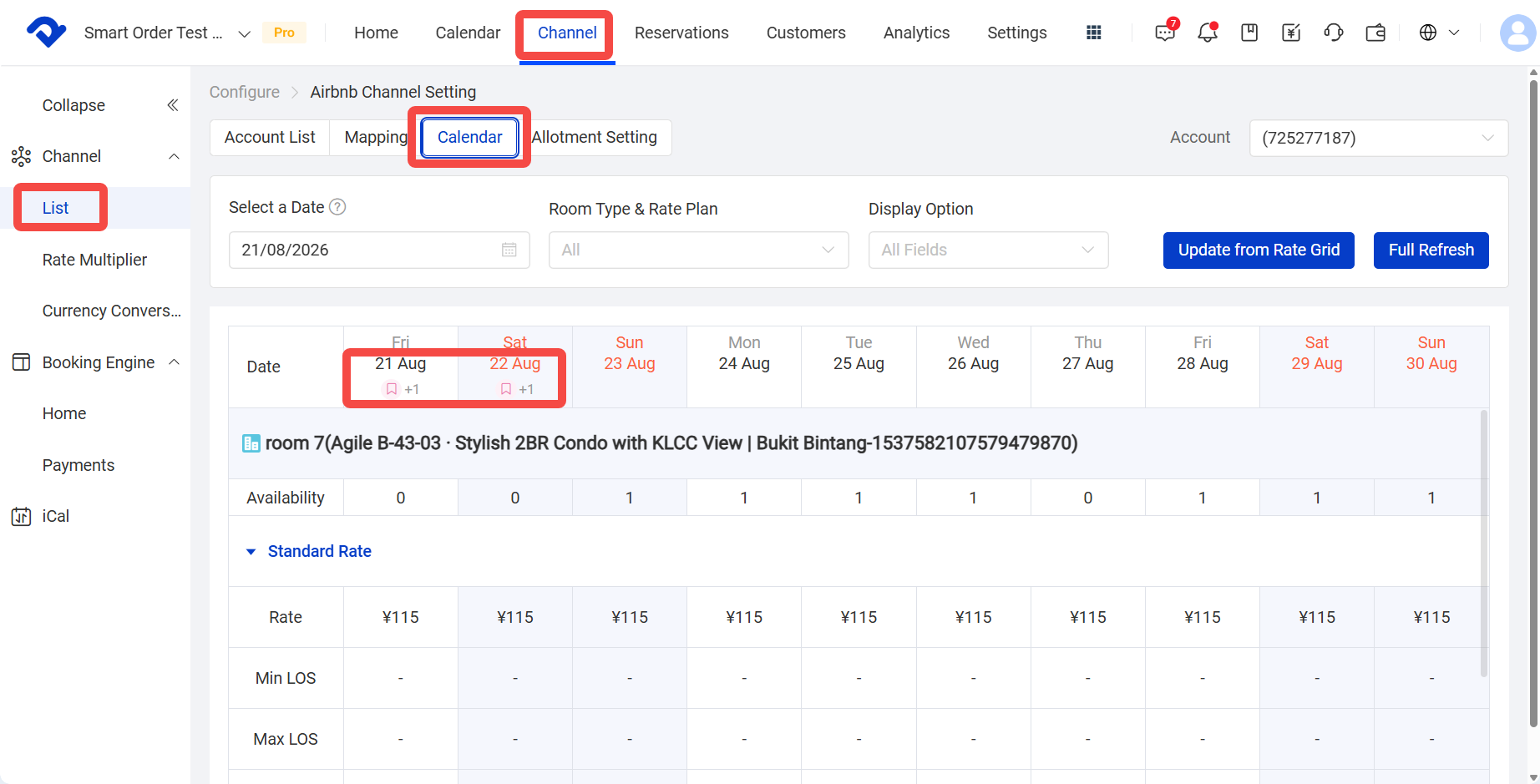Open the Display Option All Fields dropdown
This screenshot has height=784, width=1540.
click(x=988, y=250)
